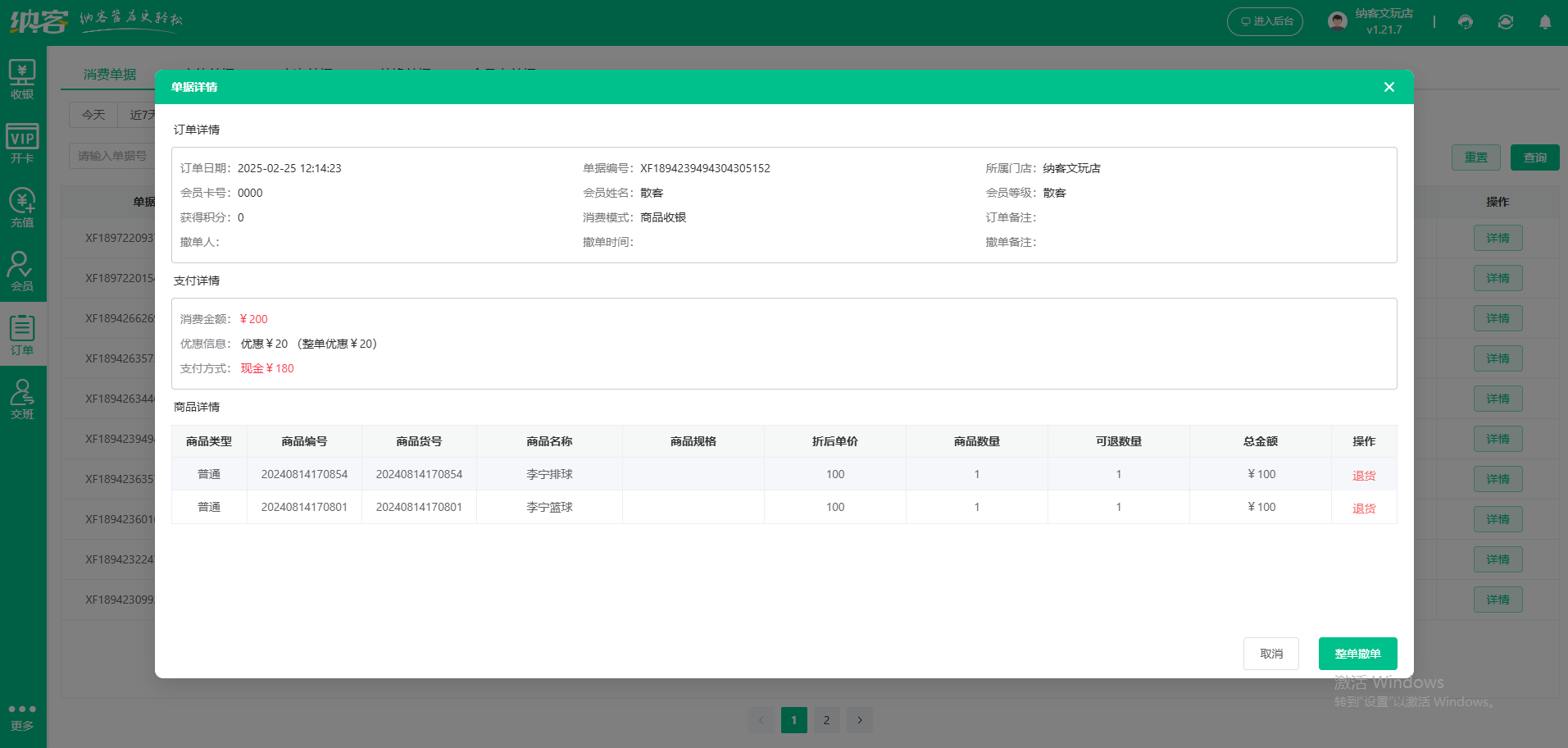This screenshot has height=748, width=1568.
Task: Select the 今天 date filter tab
Action: coord(93,114)
